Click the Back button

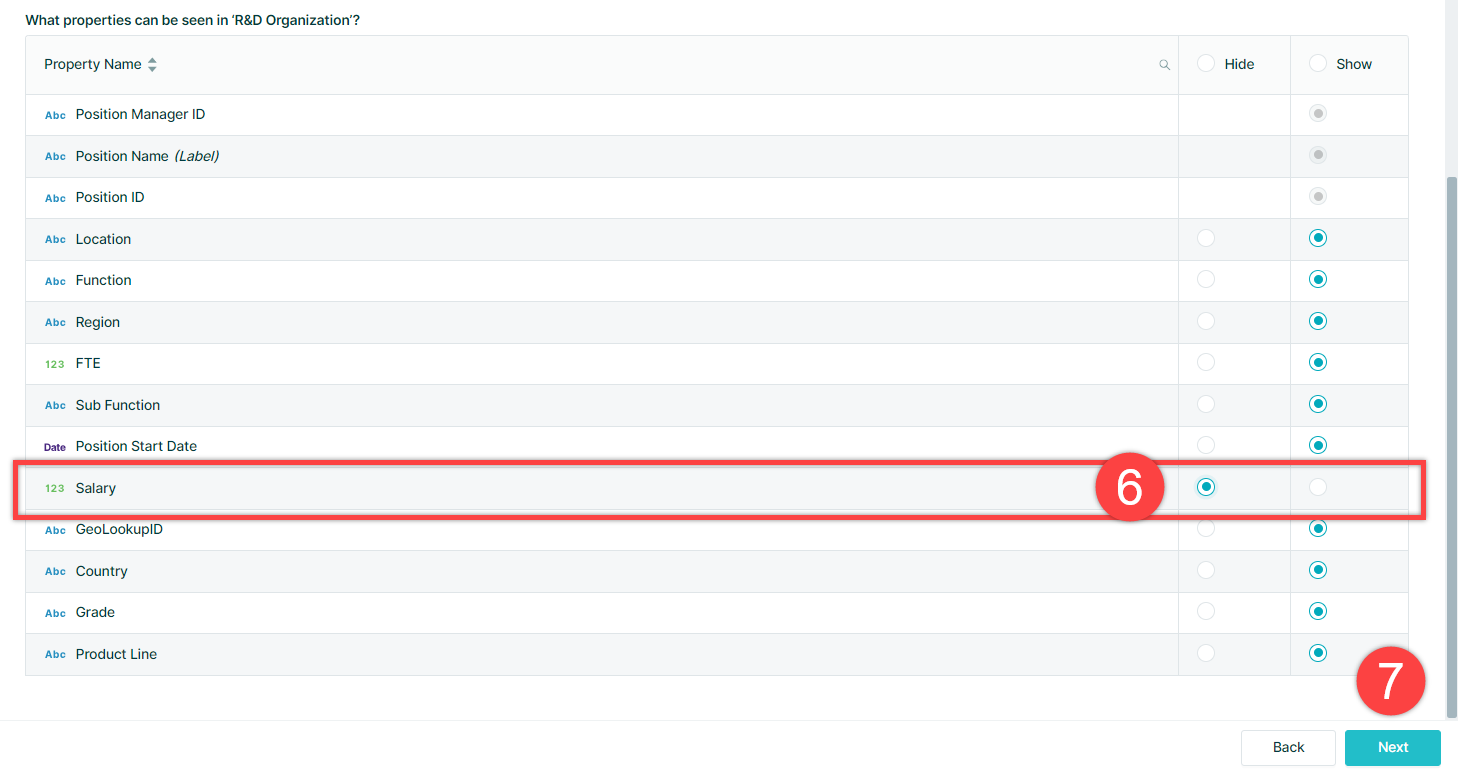[x=1288, y=747]
